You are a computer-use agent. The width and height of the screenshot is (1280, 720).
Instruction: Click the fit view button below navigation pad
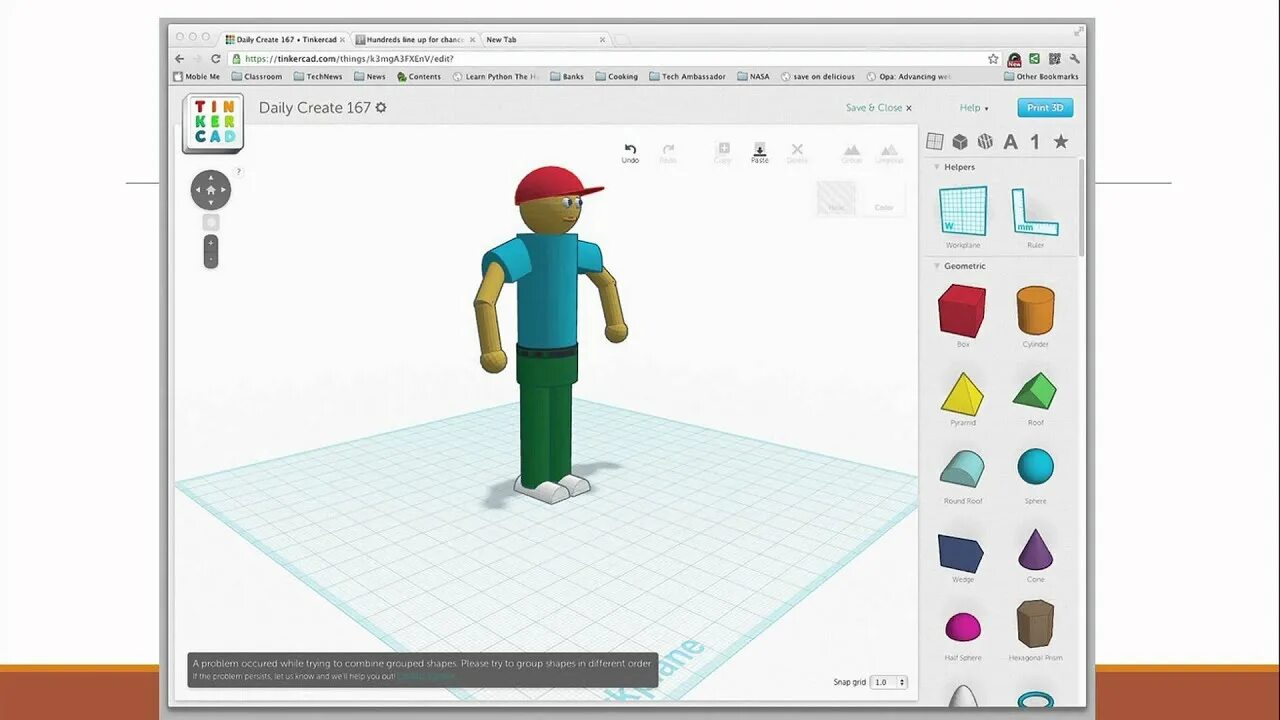coord(211,222)
